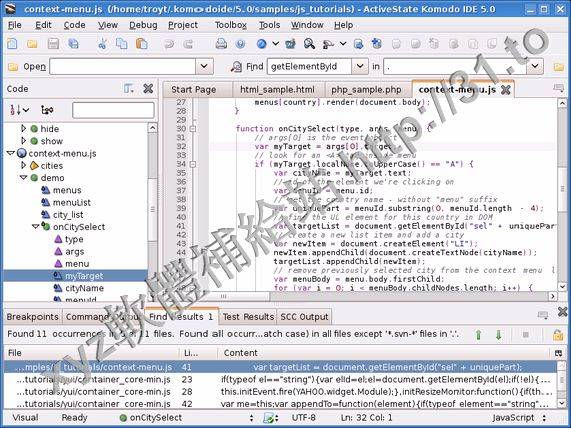Screen dimensions: 571x428
Task: Click the Code browser filter box
Action: click(x=113, y=110)
